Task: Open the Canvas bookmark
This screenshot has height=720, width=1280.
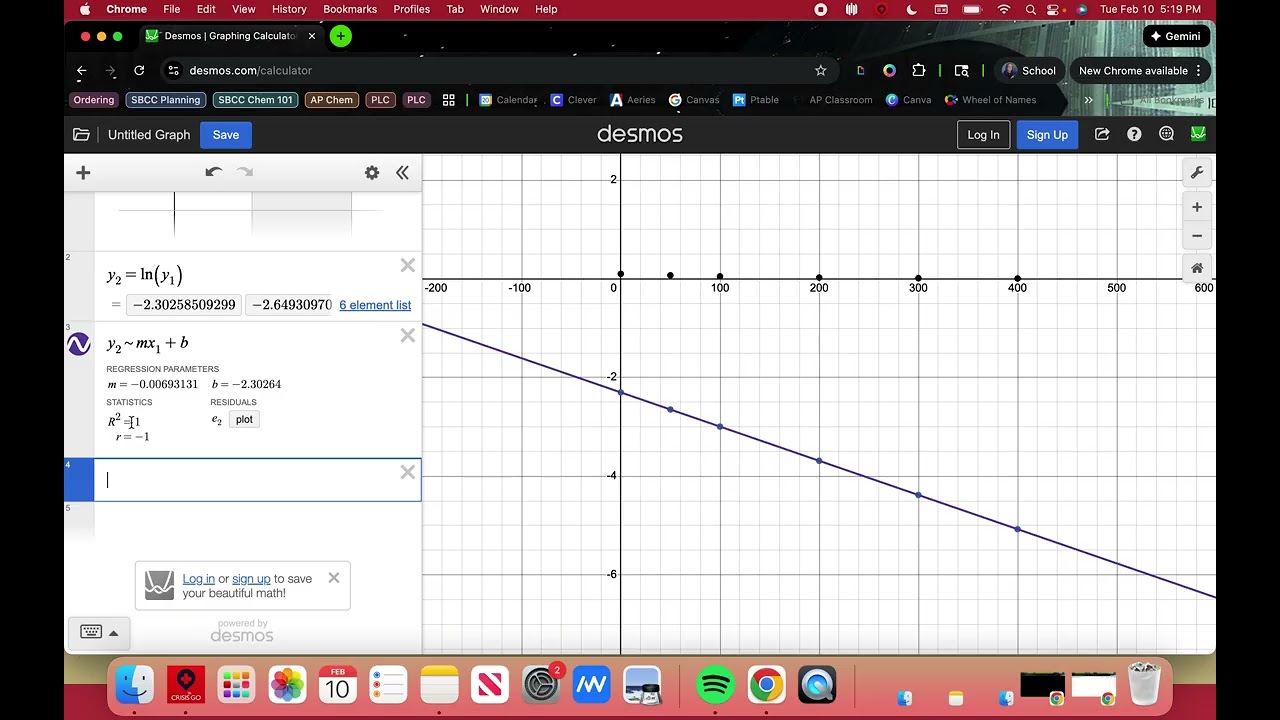Action: point(694,100)
